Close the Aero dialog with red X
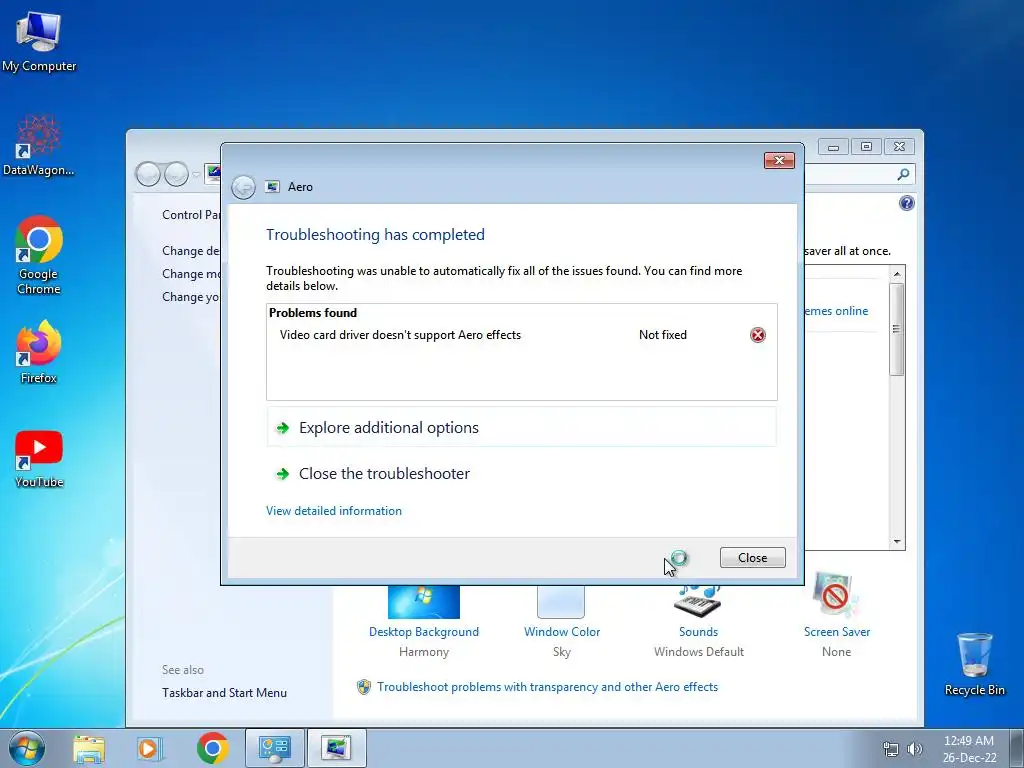The image size is (1024, 768). tap(779, 160)
